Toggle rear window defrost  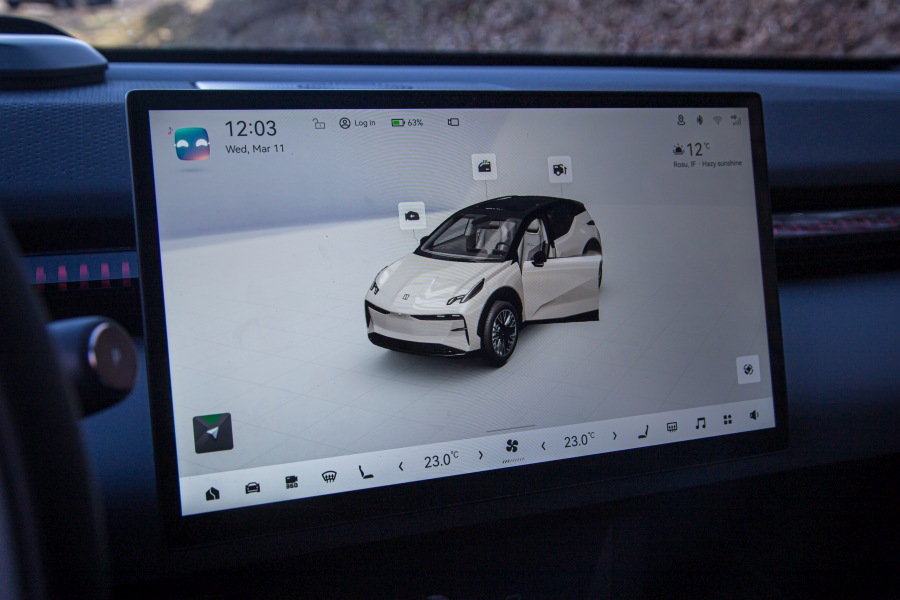click(672, 427)
